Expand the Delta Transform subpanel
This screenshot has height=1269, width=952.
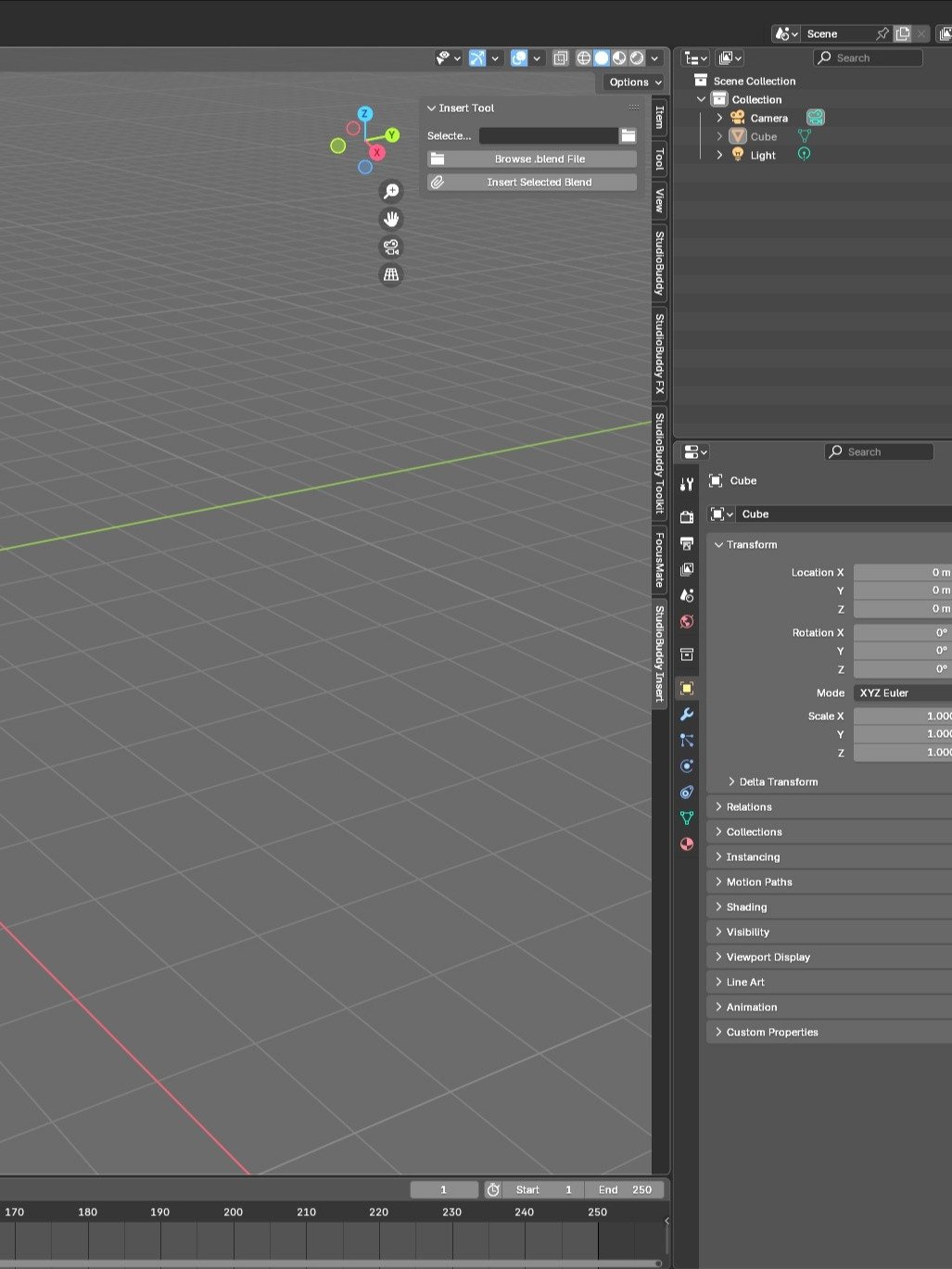pyautogui.click(x=731, y=781)
